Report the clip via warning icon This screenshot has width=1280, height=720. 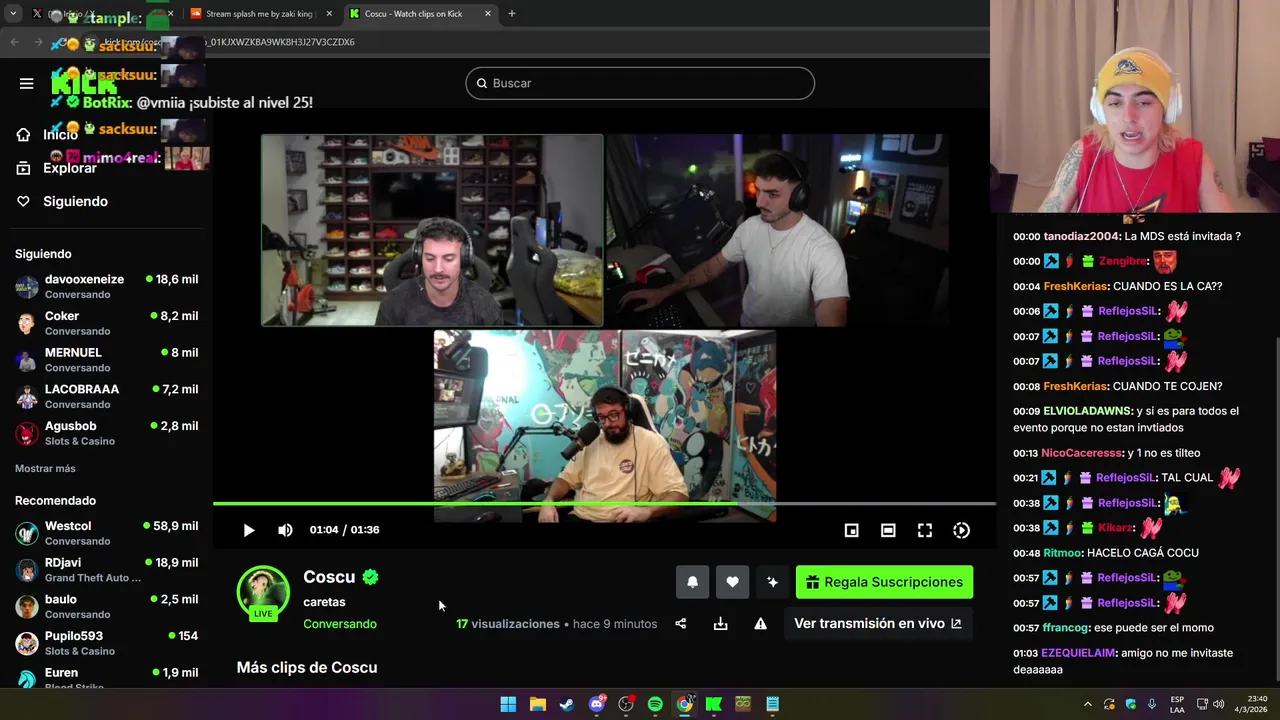pyautogui.click(x=760, y=624)
